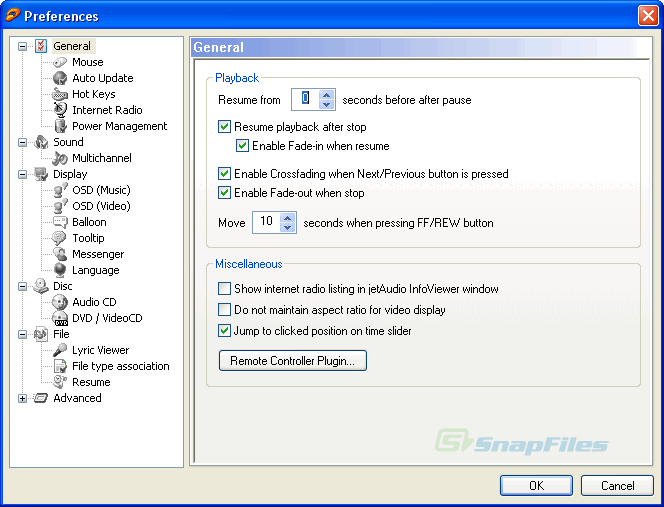Click the Resume from seconds field
This screenshot has width=664, height=507.
[x=306, y=100]
